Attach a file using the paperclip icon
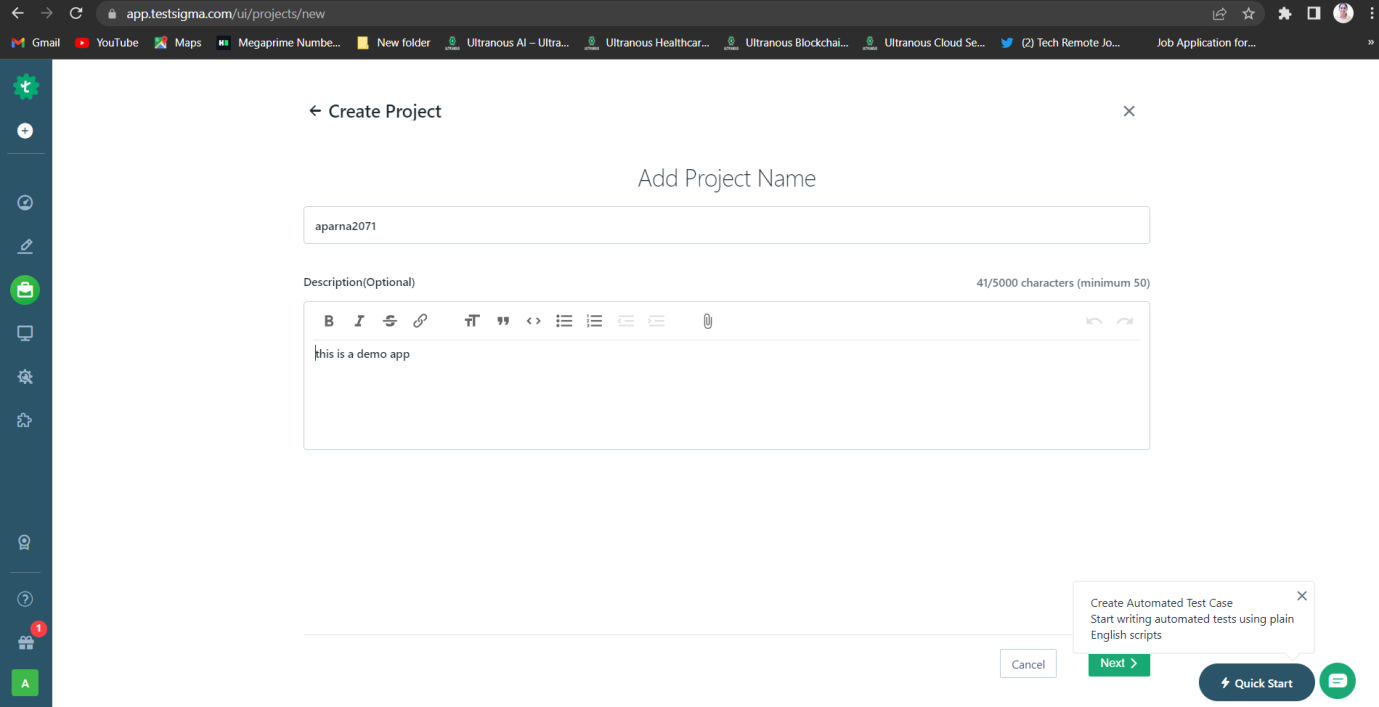Viewport: 1379px width, 707px height. click(x=707, y=320)
